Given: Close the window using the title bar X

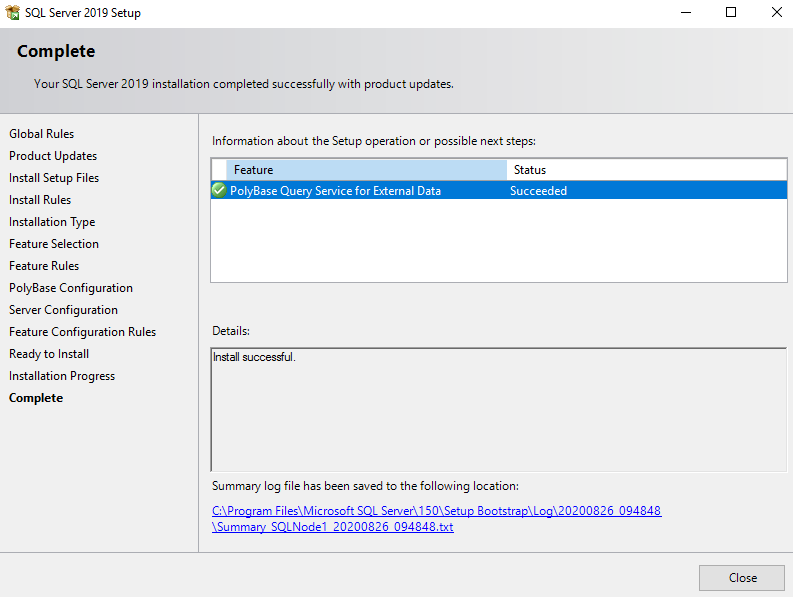Looking at the screenshot, I should [777, 13].
